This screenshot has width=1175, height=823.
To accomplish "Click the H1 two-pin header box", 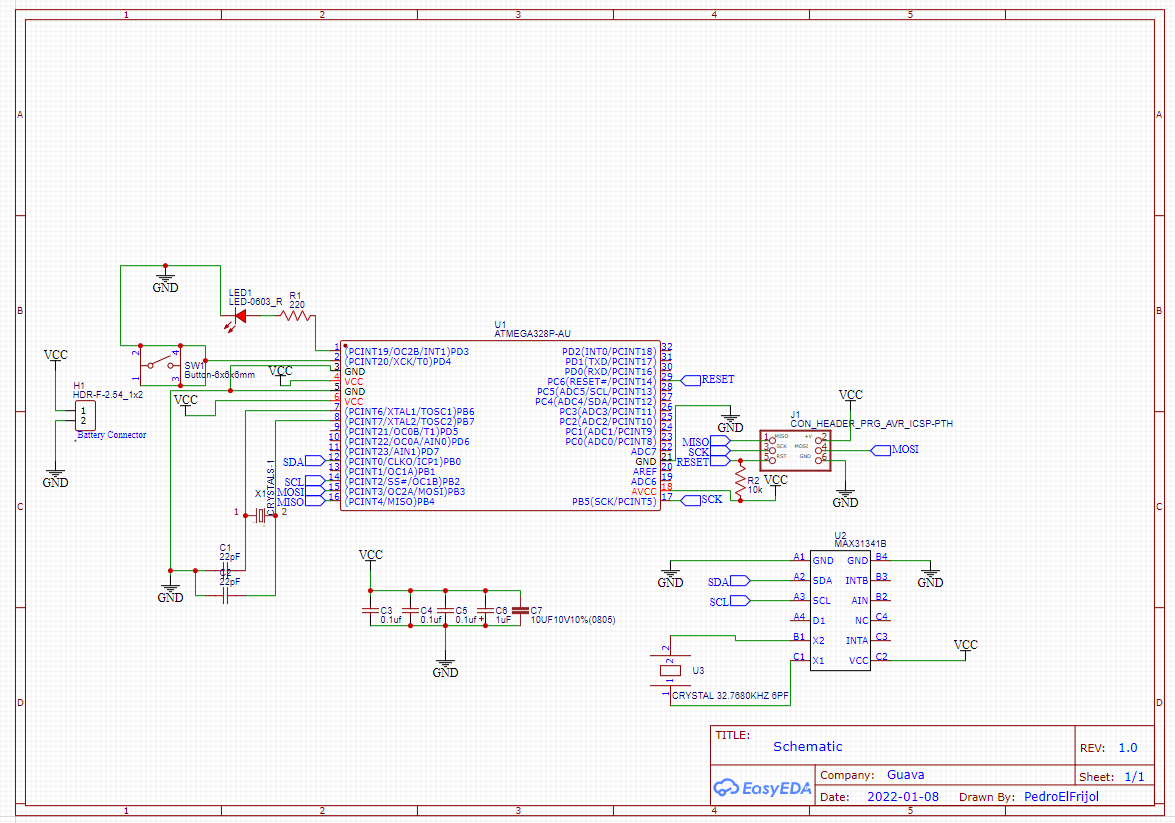I will tap(85, 414).
